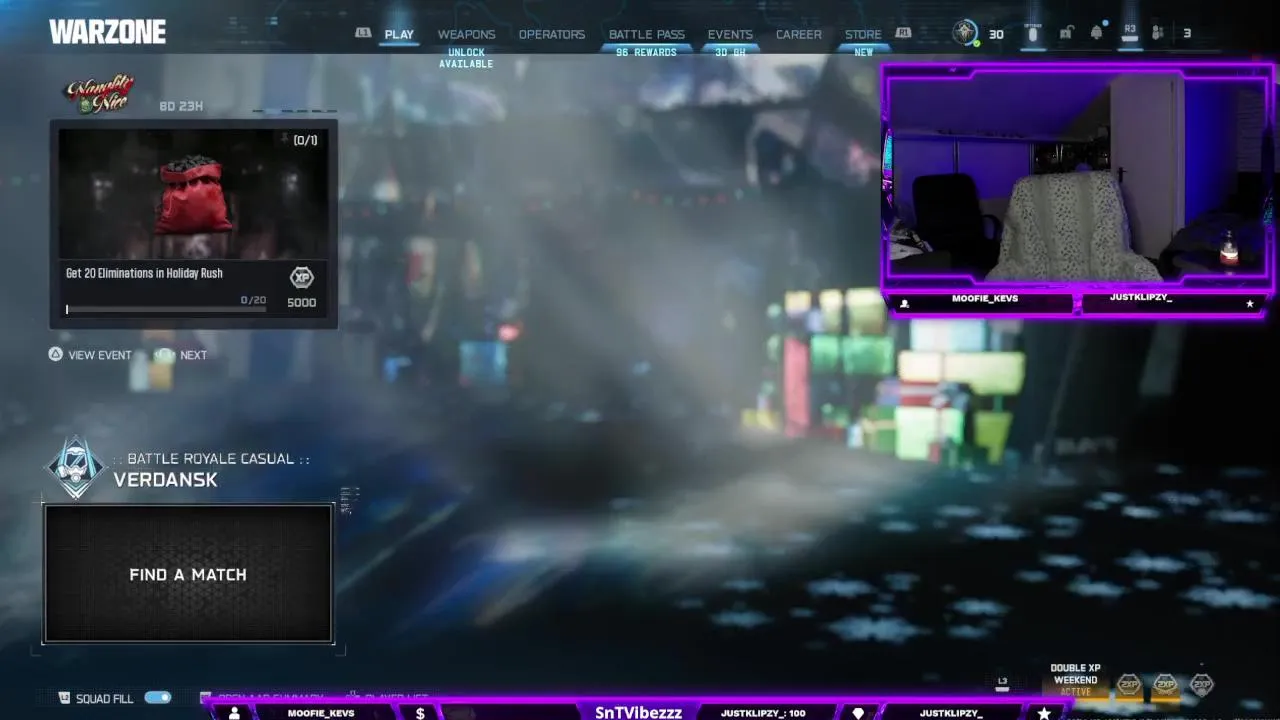
Task: Open the player rank emblem
Action: 965,33
